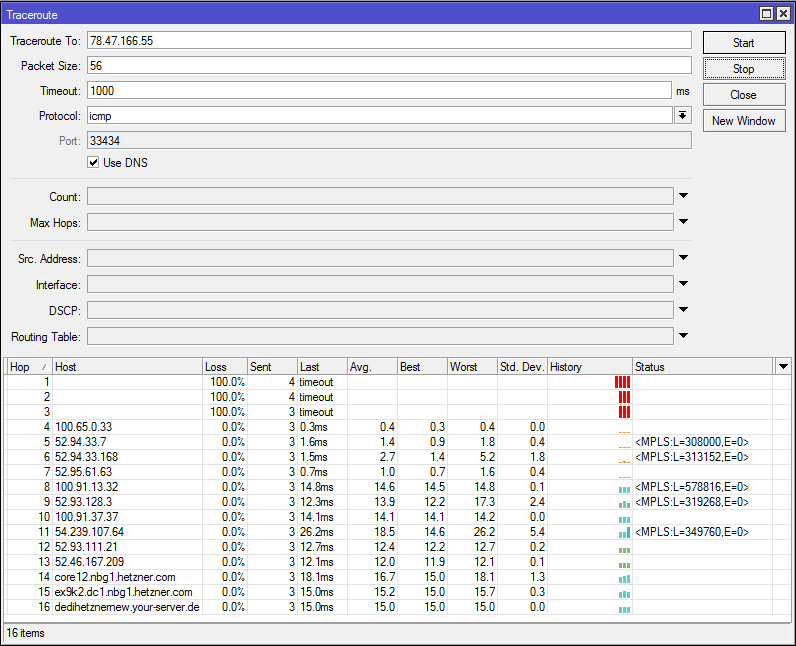Viewport: 796px width, 646px height.
Task: Click worst value 17.3
Action: 484,501
